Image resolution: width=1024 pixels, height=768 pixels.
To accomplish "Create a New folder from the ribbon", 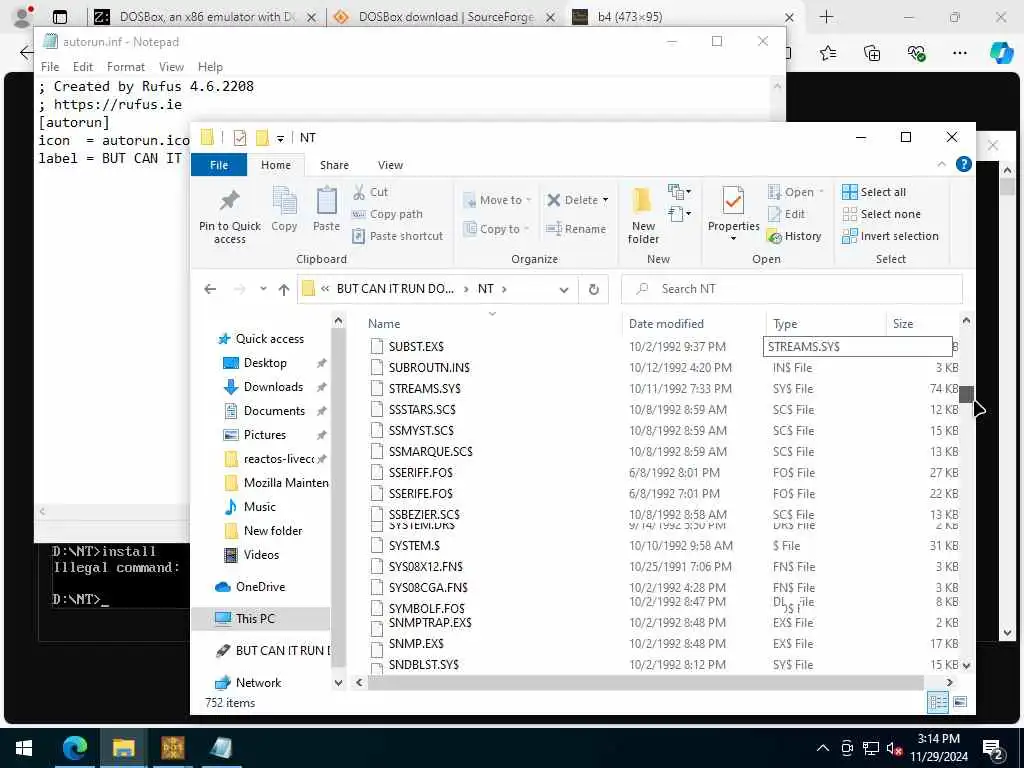I will coord(643,216).
